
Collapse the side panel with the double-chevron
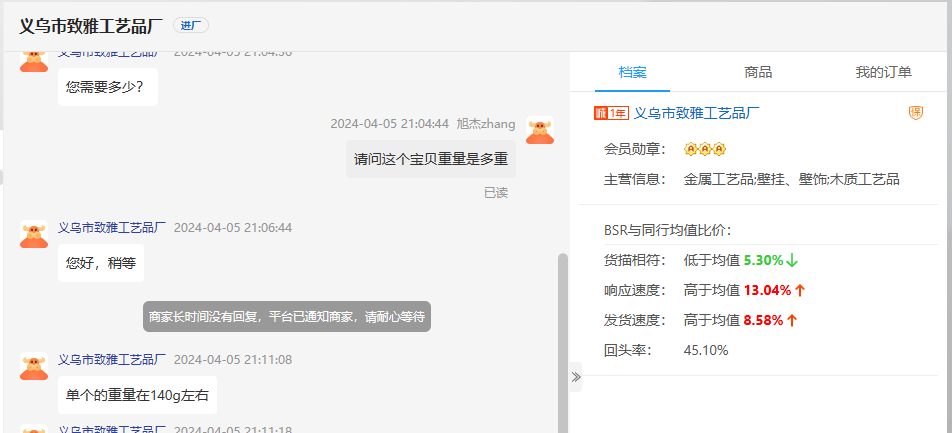click(x=576, y=377)
